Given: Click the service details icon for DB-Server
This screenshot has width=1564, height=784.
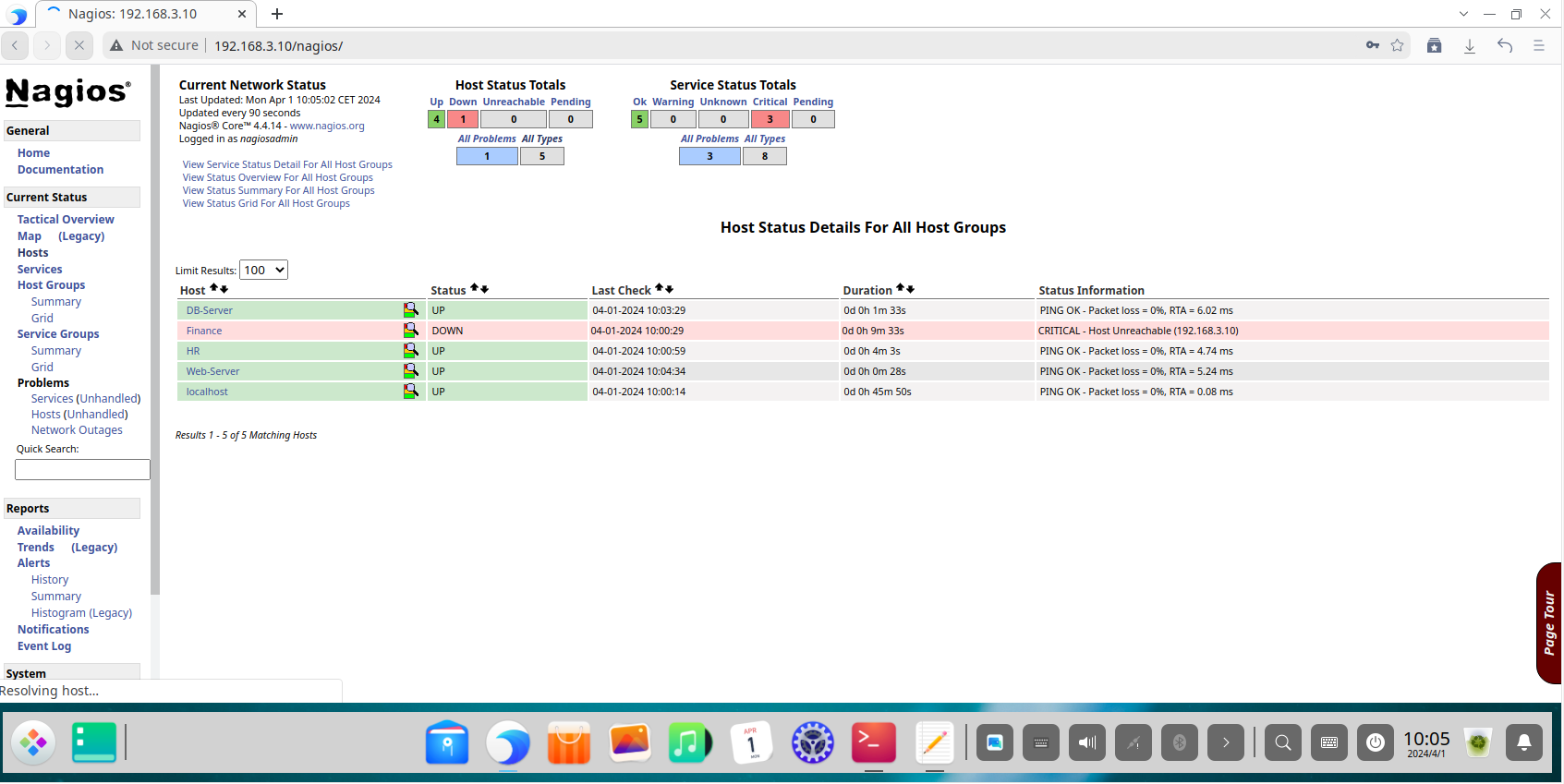Looking at the screenshot, I should [411, 310].
